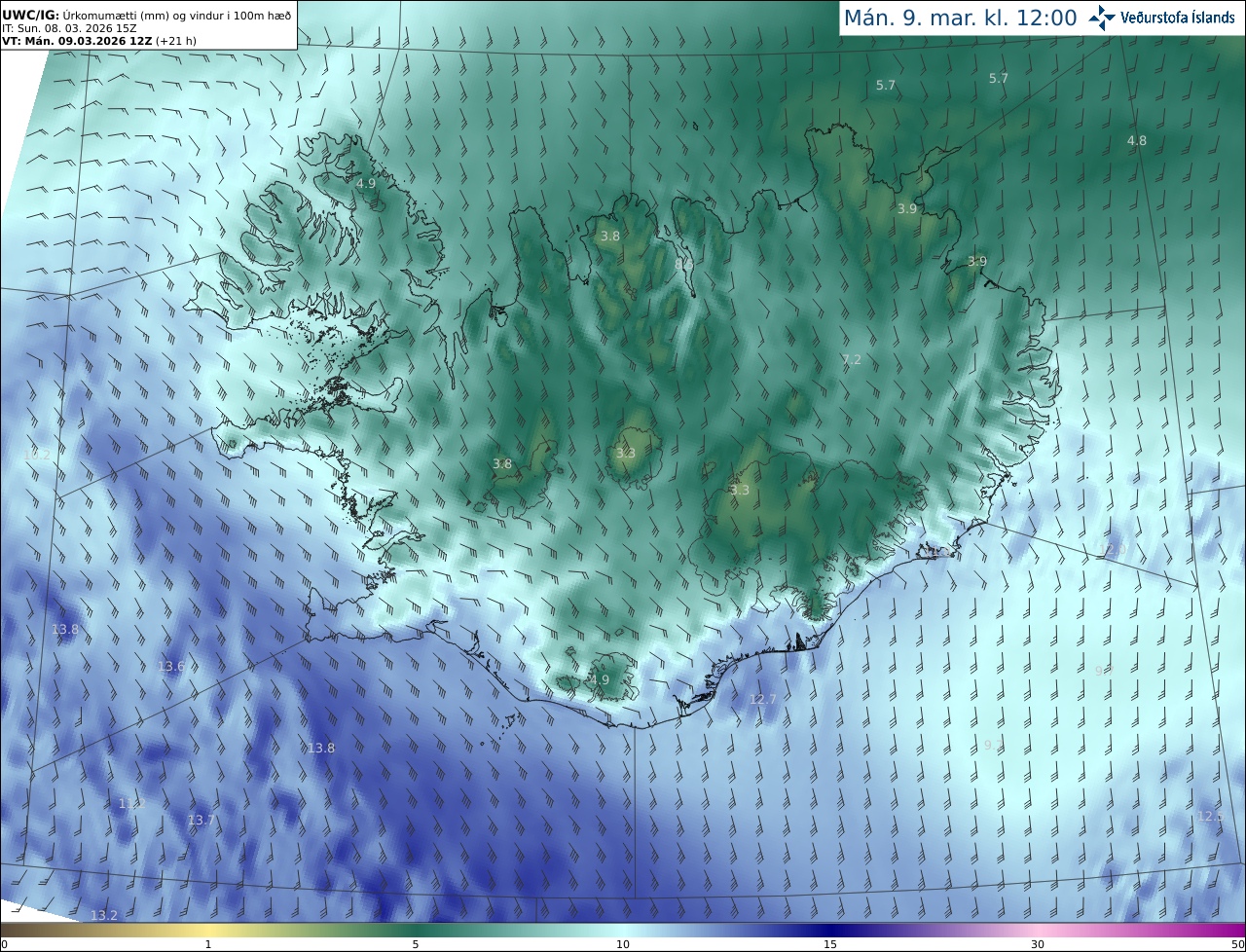This screenshot has height=952, width=1246.
Task: Click the 12.7 value off the south coast
Action: pos(764,699)
